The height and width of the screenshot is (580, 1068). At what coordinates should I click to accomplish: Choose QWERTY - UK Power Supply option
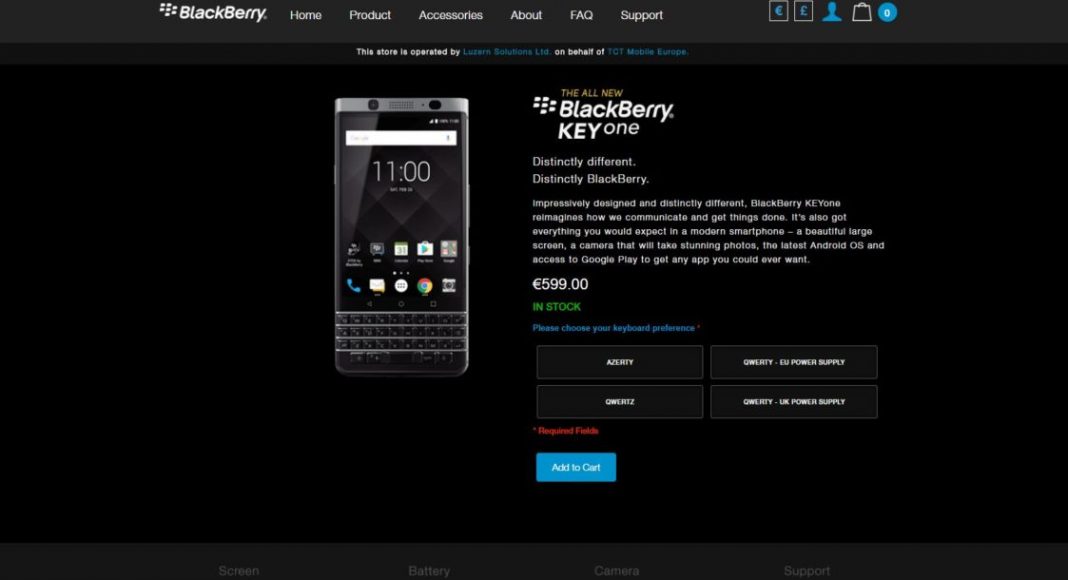(794, 402)
